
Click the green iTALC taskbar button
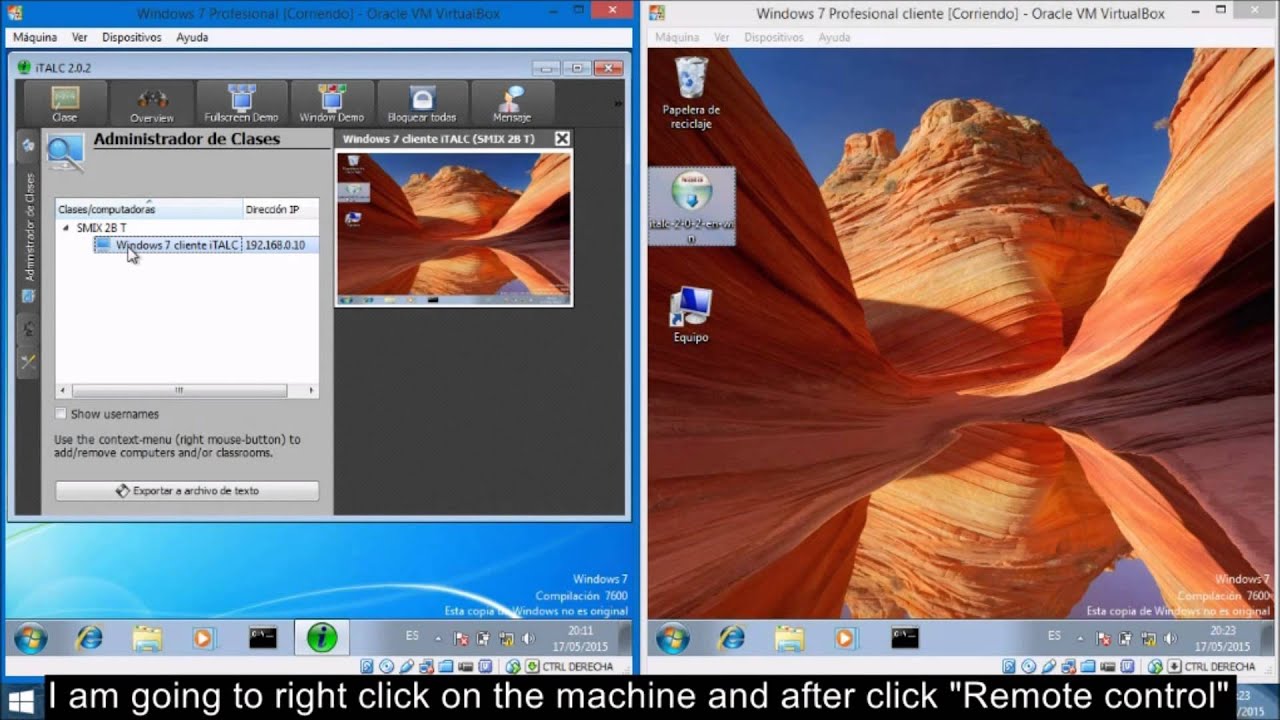[x=322, y=638]
